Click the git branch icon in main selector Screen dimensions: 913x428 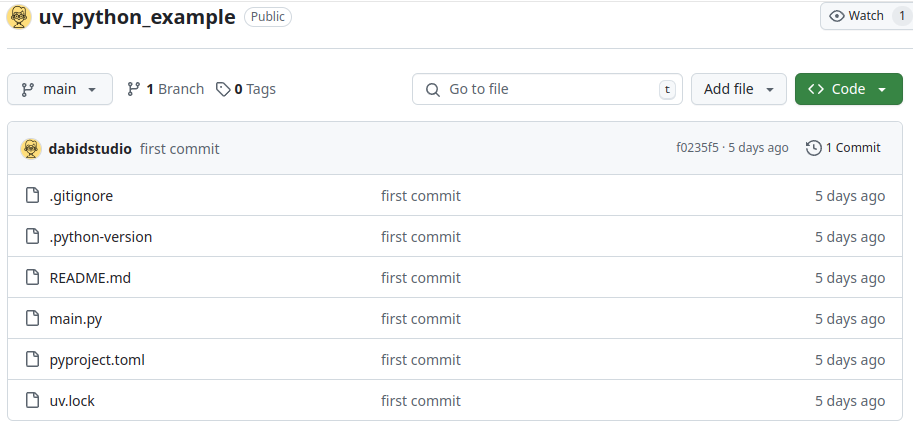[27, 89]
